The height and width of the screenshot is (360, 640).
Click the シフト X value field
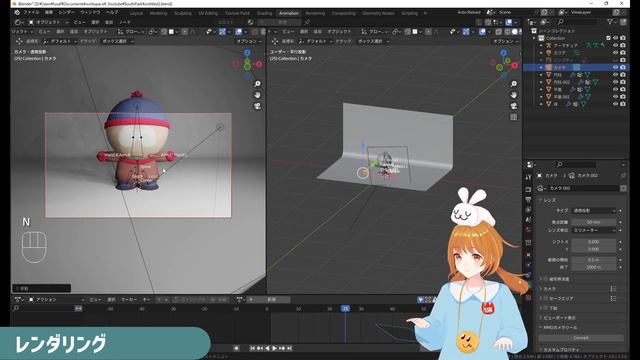point(593,242)
